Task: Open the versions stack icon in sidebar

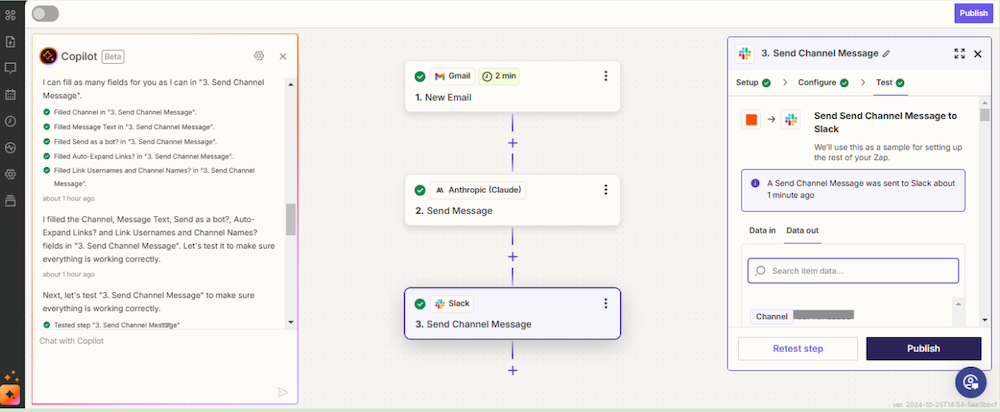Action: (10, 200)
